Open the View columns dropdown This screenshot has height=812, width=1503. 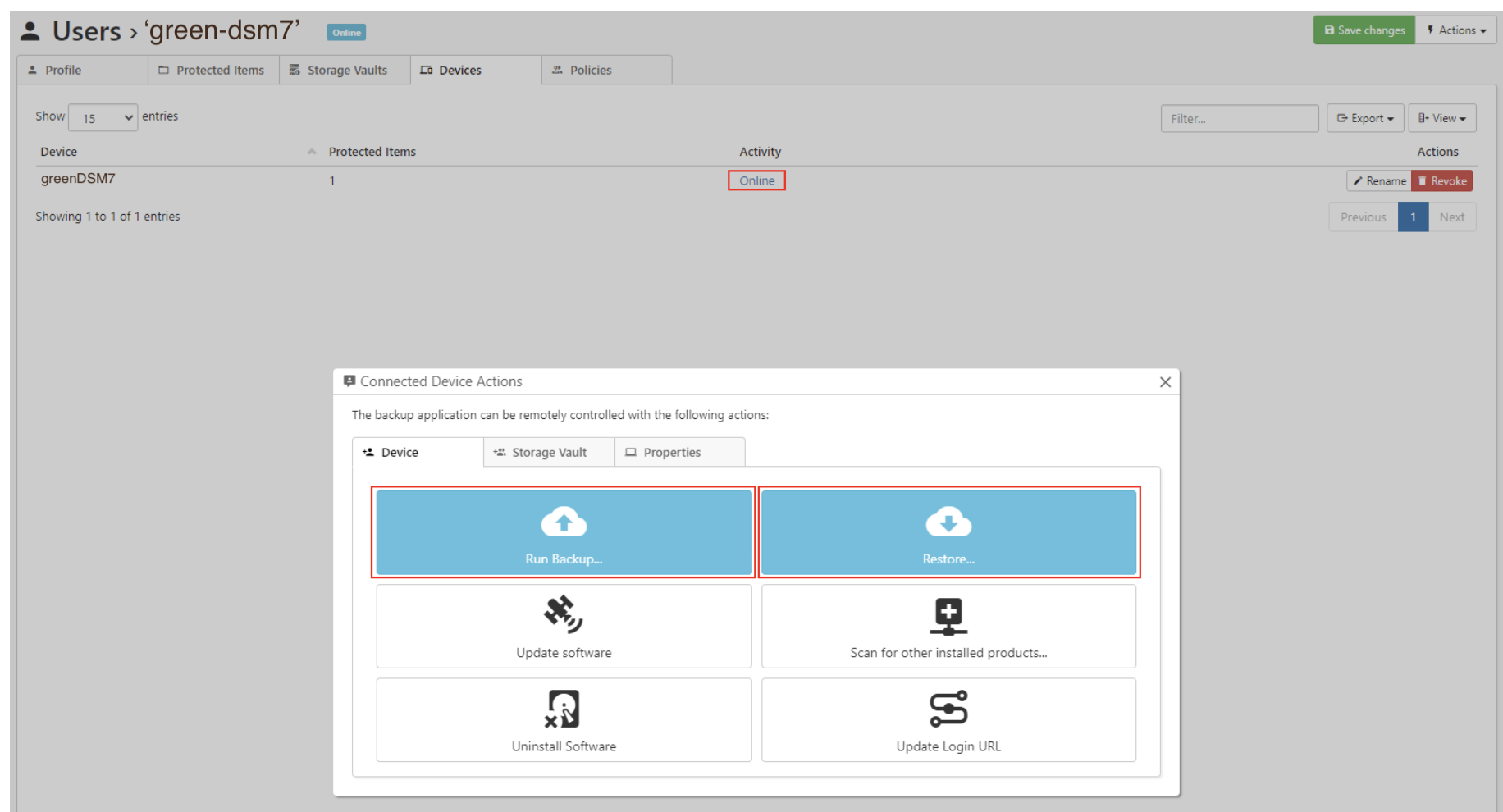tap(1441, 118)
